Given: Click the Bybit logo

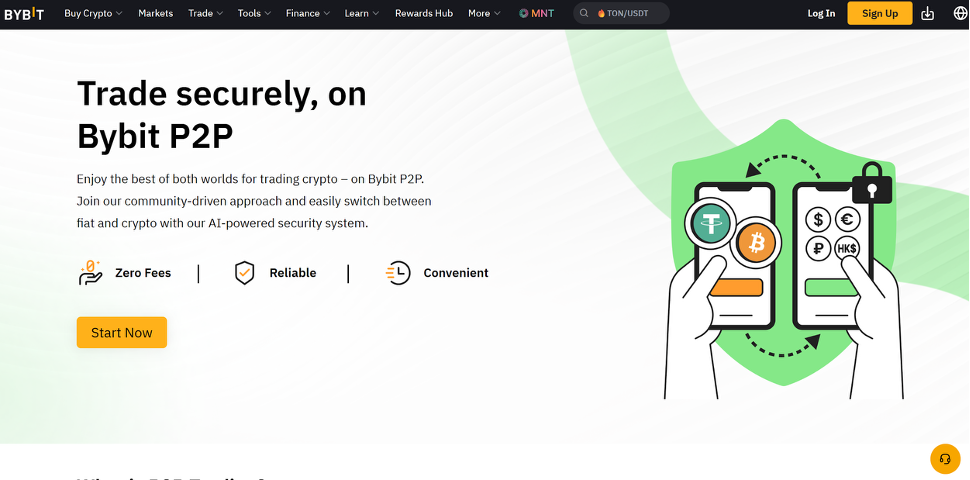Looking at the screenshot, I should 24,14.
